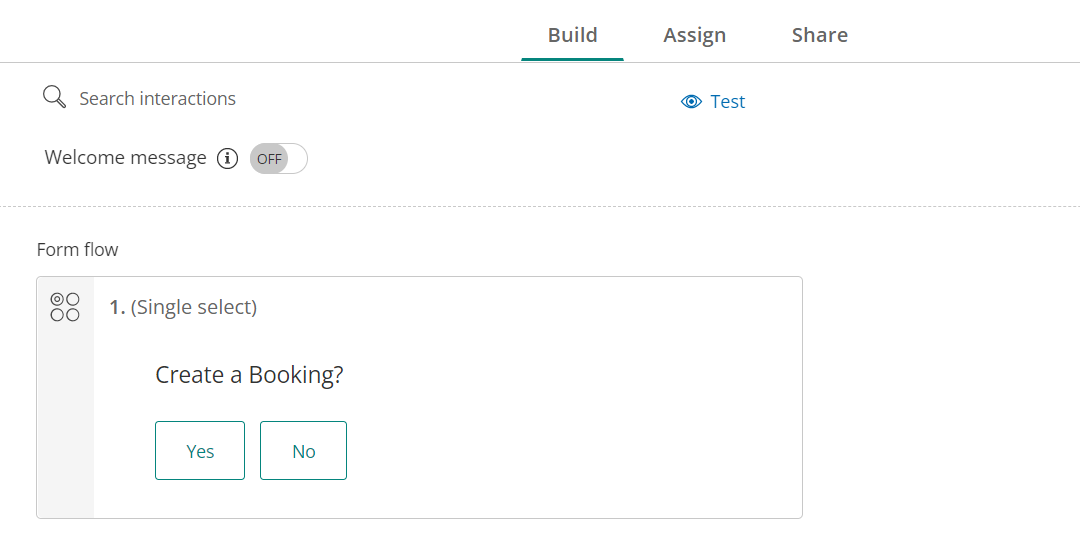Click the magnifying glass search icon
Viewport: 1080px width, 535px height.
coord(54,97)
